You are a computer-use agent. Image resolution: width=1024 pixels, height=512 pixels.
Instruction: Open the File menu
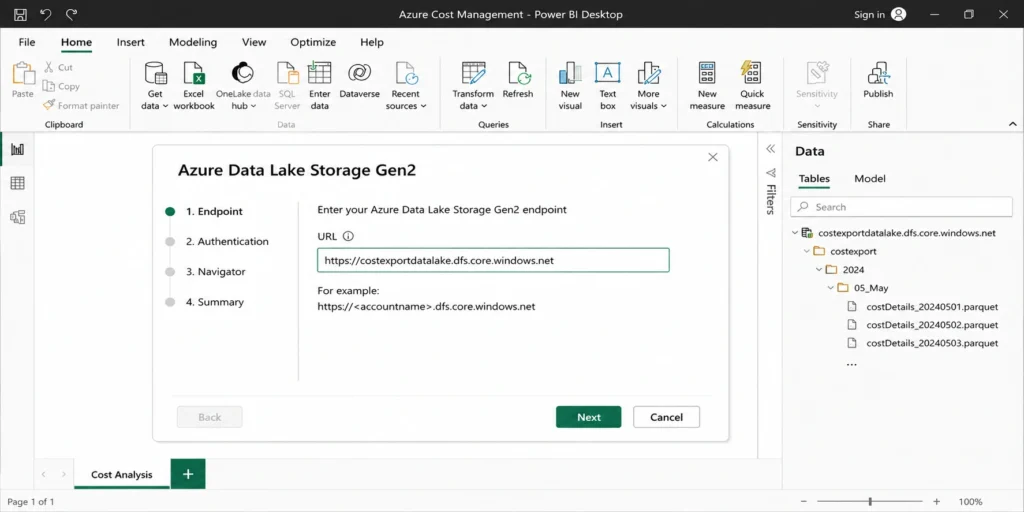coord(27,42)
